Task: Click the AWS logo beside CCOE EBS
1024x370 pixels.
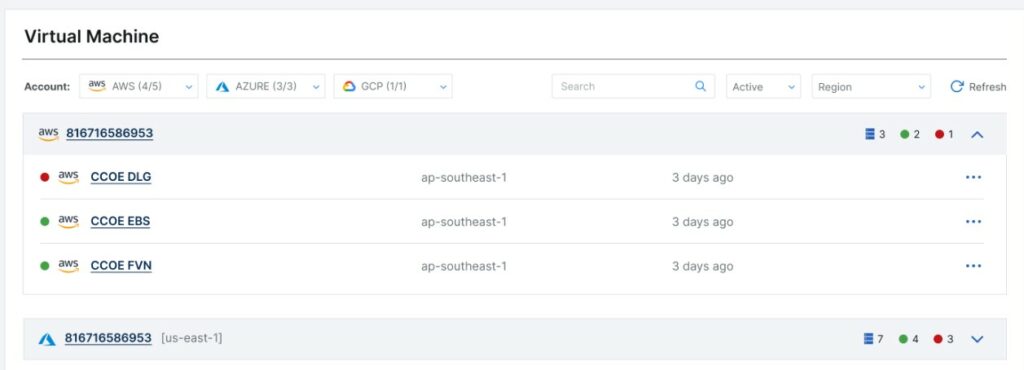Action: [x=69, y=222]
